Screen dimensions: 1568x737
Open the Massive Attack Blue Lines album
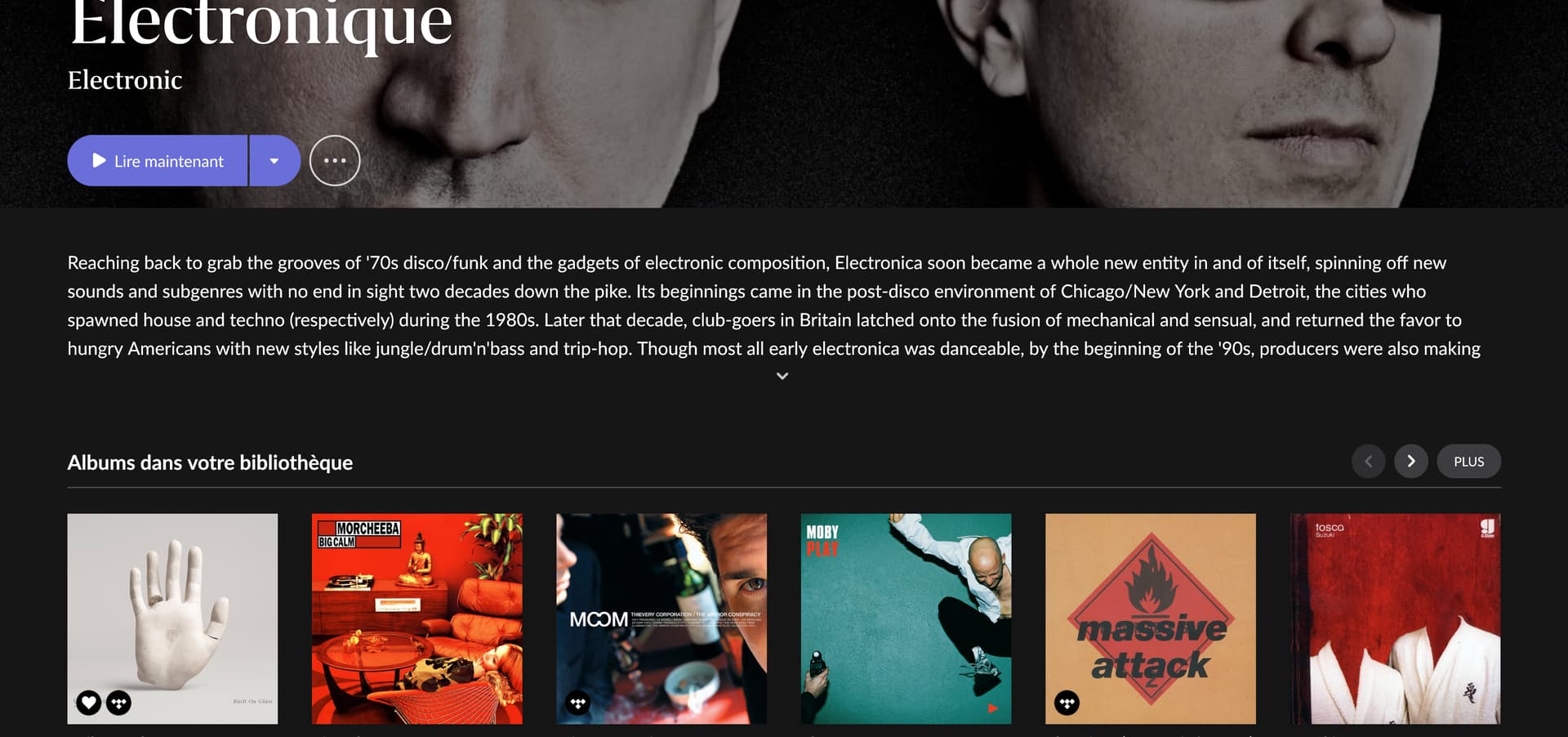click(1151, 619)
